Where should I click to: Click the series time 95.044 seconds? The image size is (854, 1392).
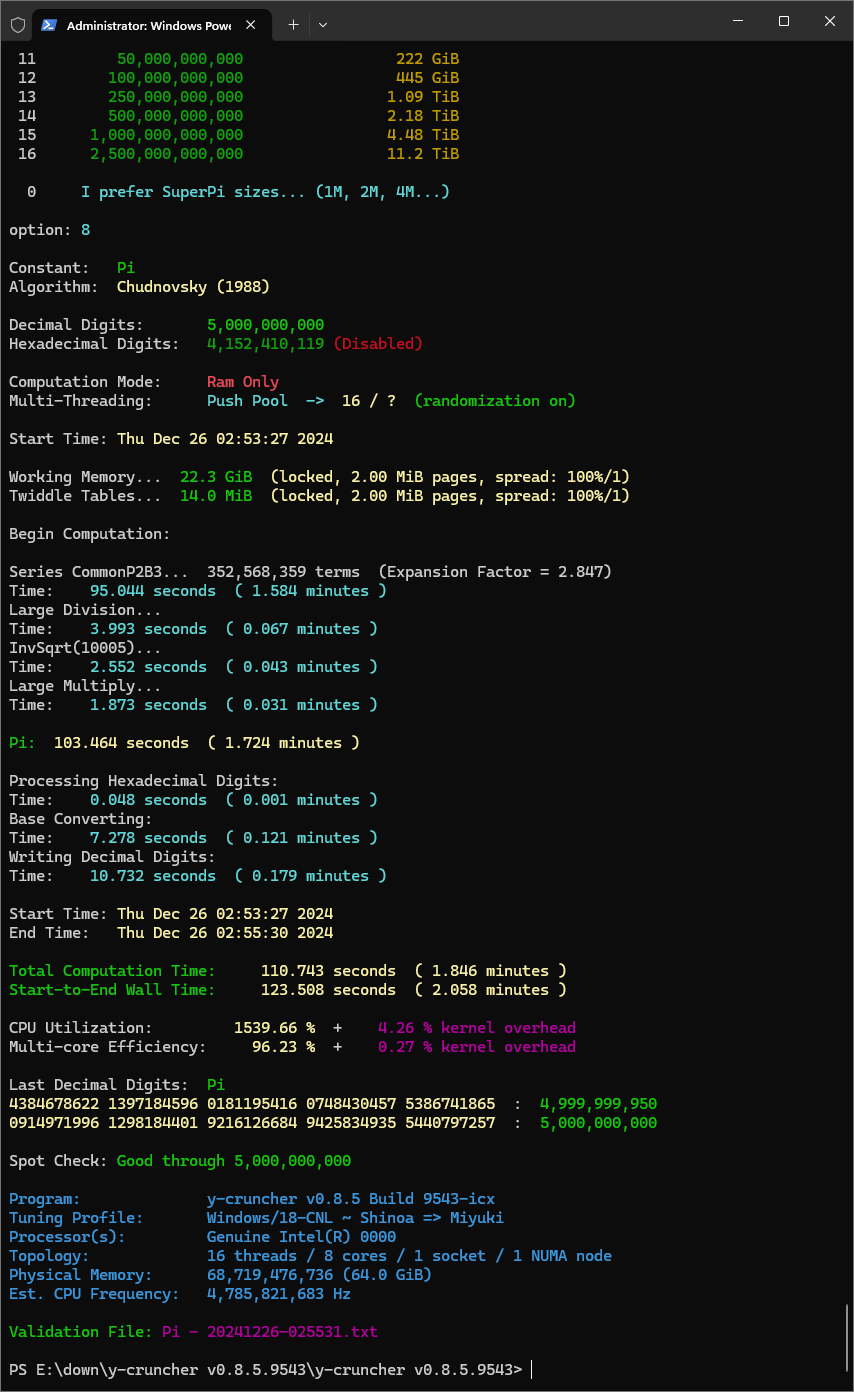[153, 591]
